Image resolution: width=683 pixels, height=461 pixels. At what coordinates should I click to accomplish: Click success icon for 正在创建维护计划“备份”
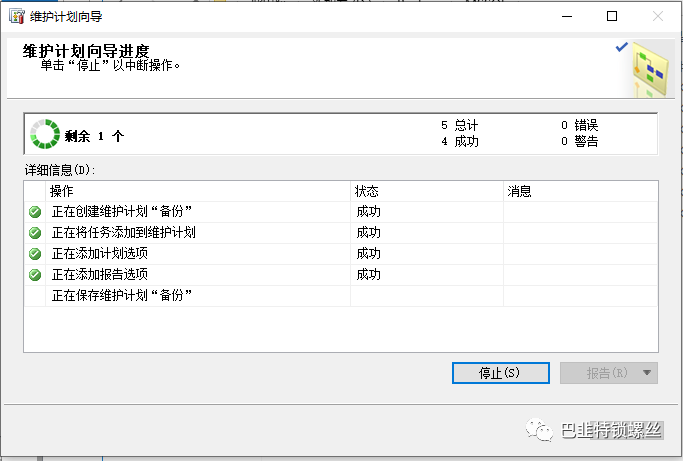point(35,212)
